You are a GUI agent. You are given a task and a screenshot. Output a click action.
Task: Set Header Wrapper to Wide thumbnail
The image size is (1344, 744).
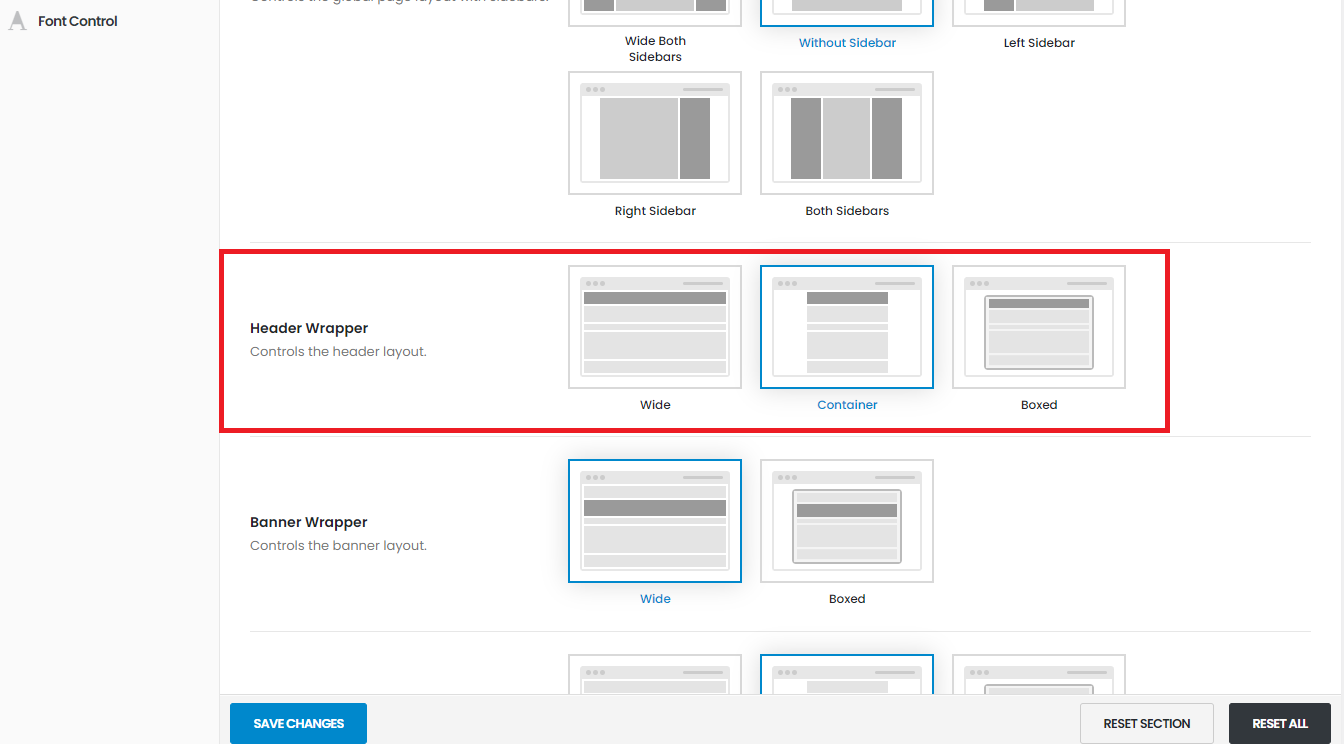(655, 327)
